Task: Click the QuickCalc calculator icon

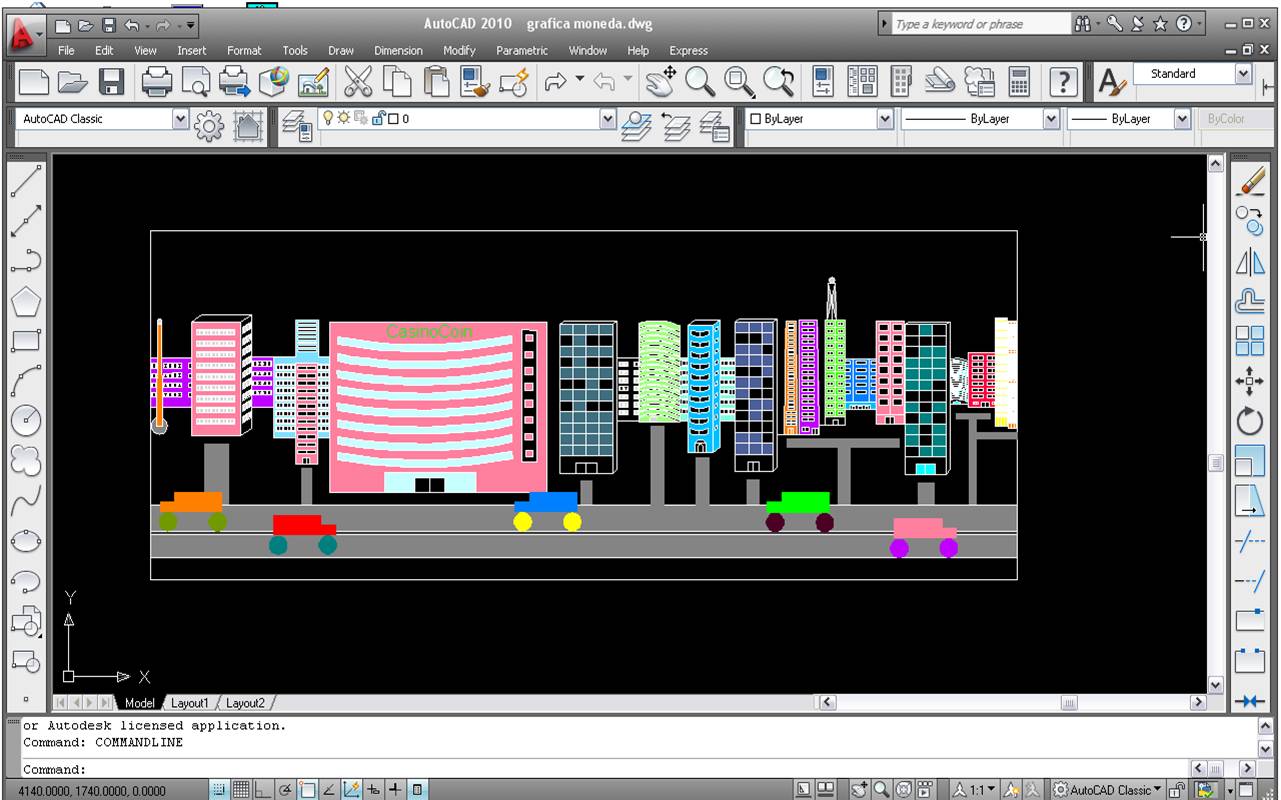Action: pyautogui.click(x=1019, y=82)
